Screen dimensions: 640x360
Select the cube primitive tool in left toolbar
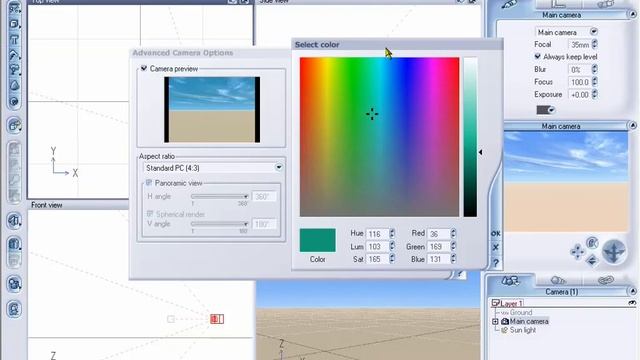[x=14, y=24]
